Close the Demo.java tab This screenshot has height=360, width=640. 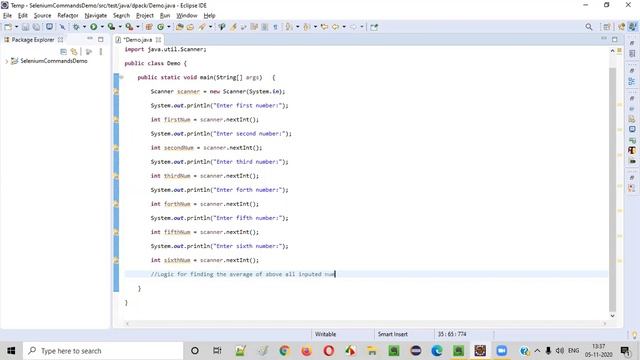click(158, 40)
